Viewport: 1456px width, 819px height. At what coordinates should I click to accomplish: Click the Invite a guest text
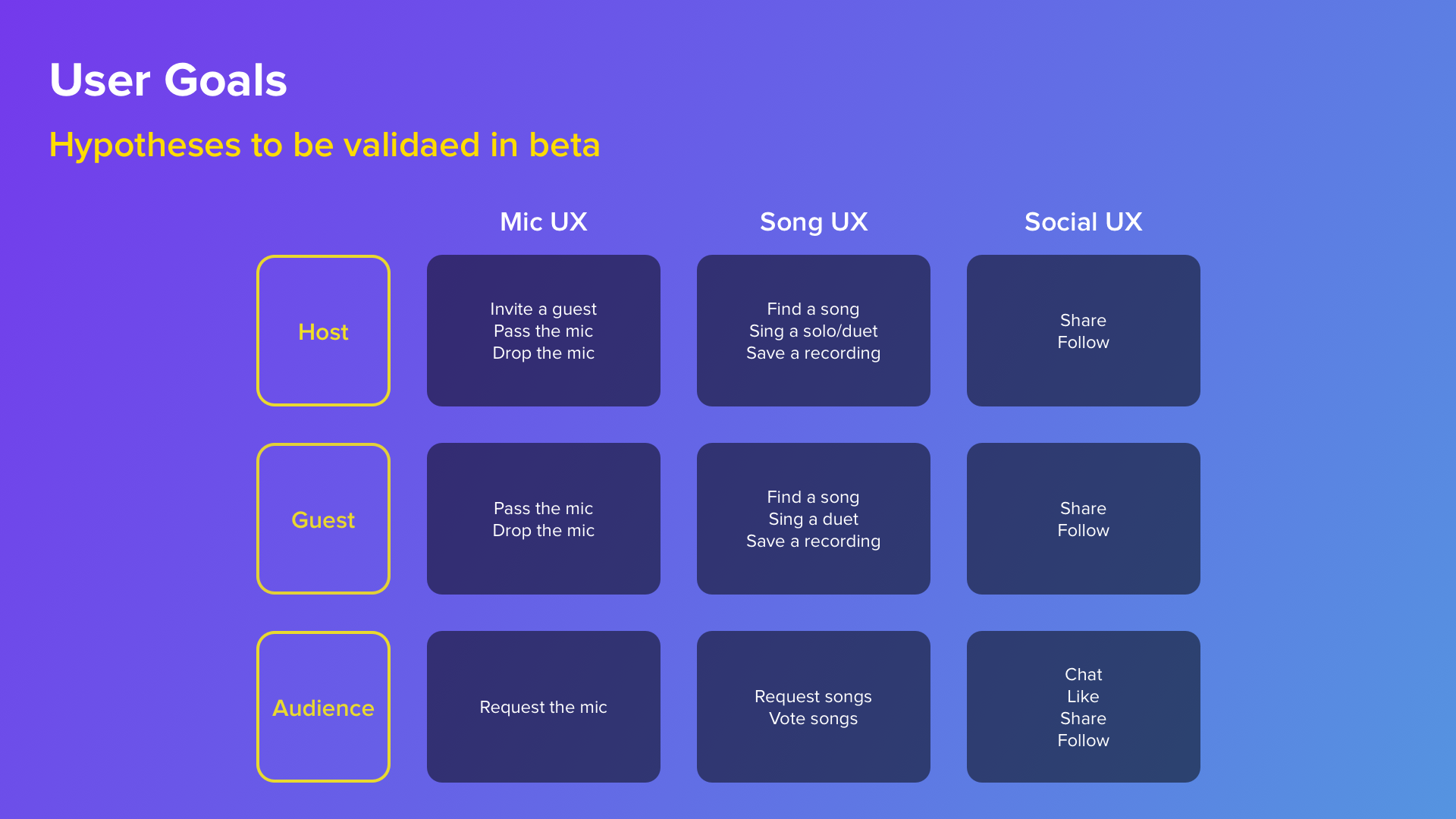544,309
